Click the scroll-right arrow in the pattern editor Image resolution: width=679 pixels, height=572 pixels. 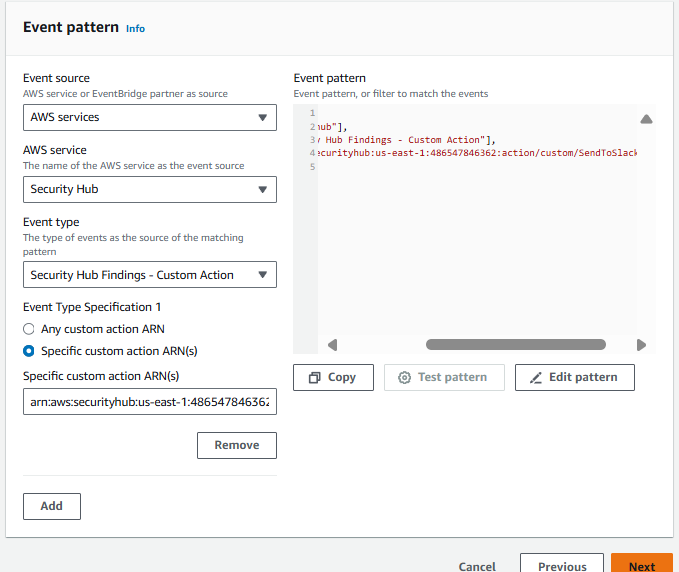(641, 345)
